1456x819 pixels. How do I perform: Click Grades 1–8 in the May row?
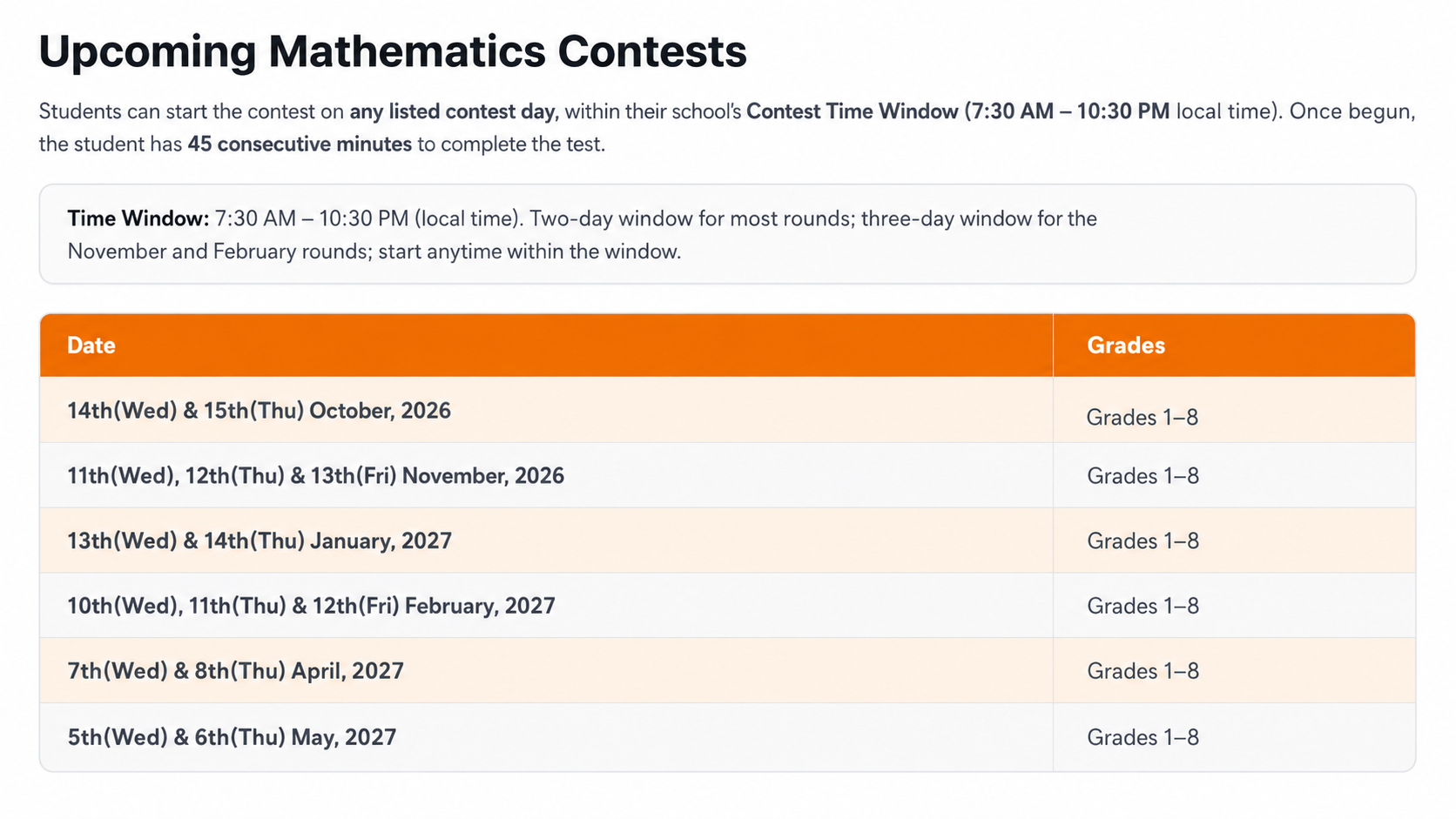1143,737
